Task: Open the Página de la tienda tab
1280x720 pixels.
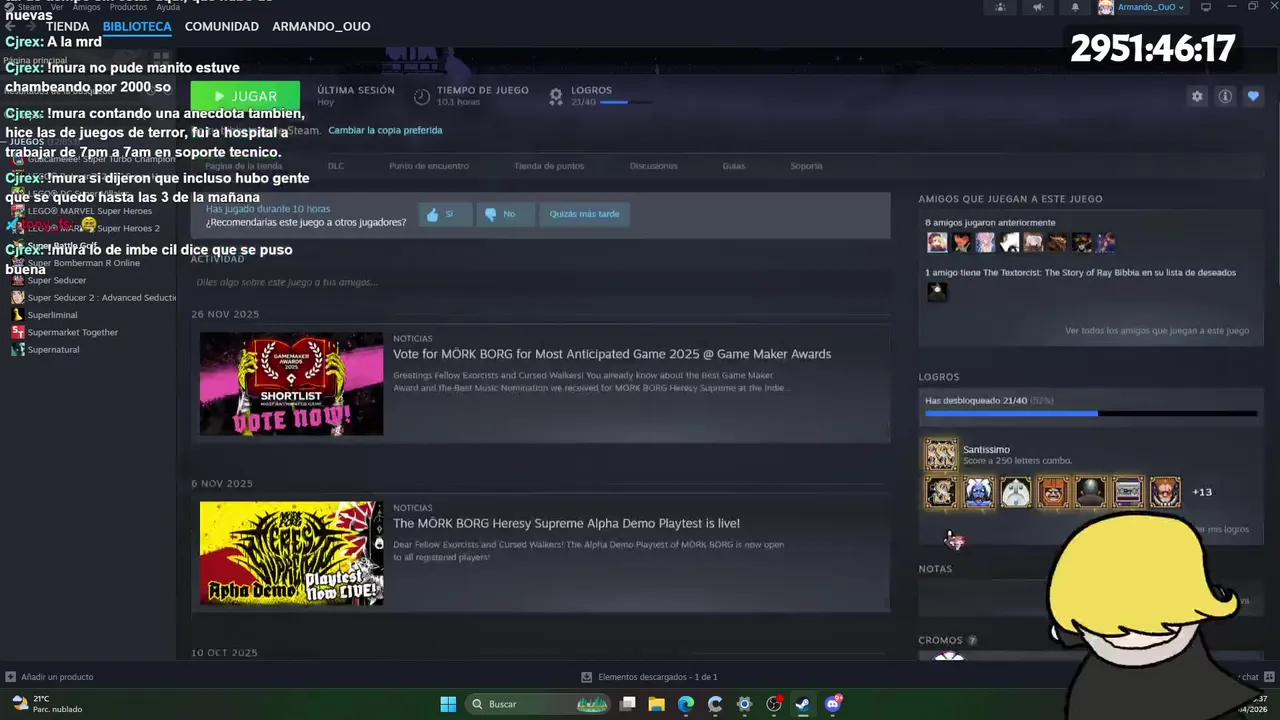Action: coord(243,166)
